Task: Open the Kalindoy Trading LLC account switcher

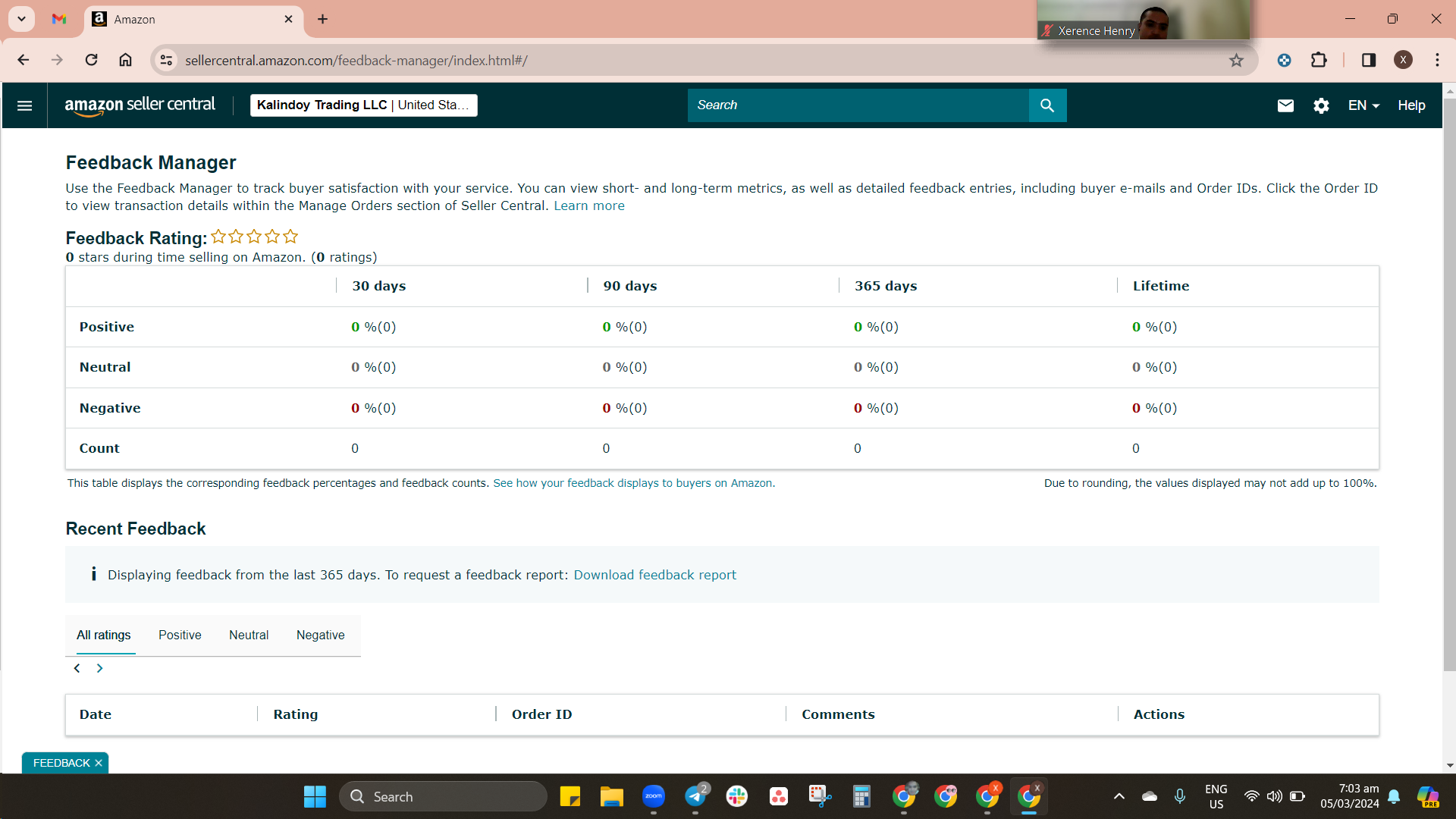Action: [363, 105]
